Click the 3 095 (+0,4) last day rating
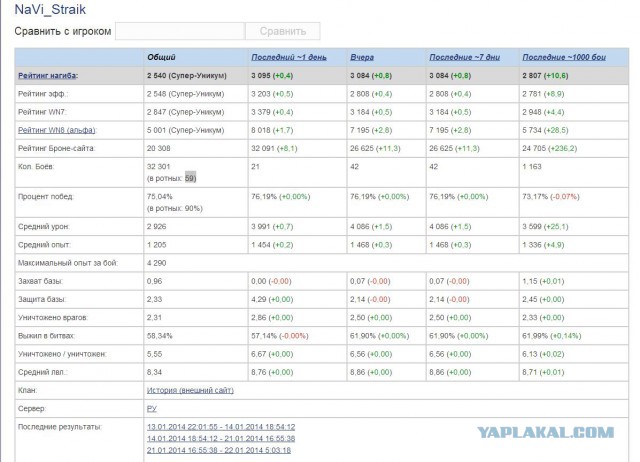640x462 pixels. tap(272, 76)
